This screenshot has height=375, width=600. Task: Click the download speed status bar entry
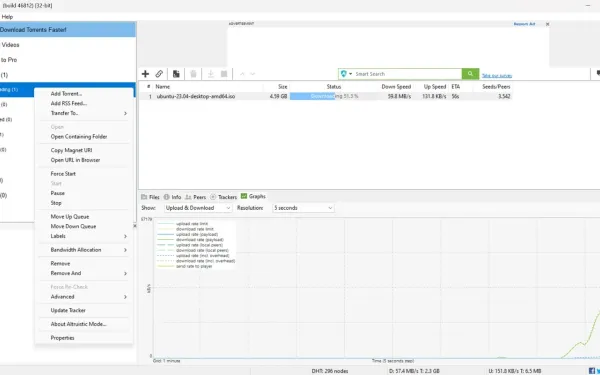click(x=414, y=371)
